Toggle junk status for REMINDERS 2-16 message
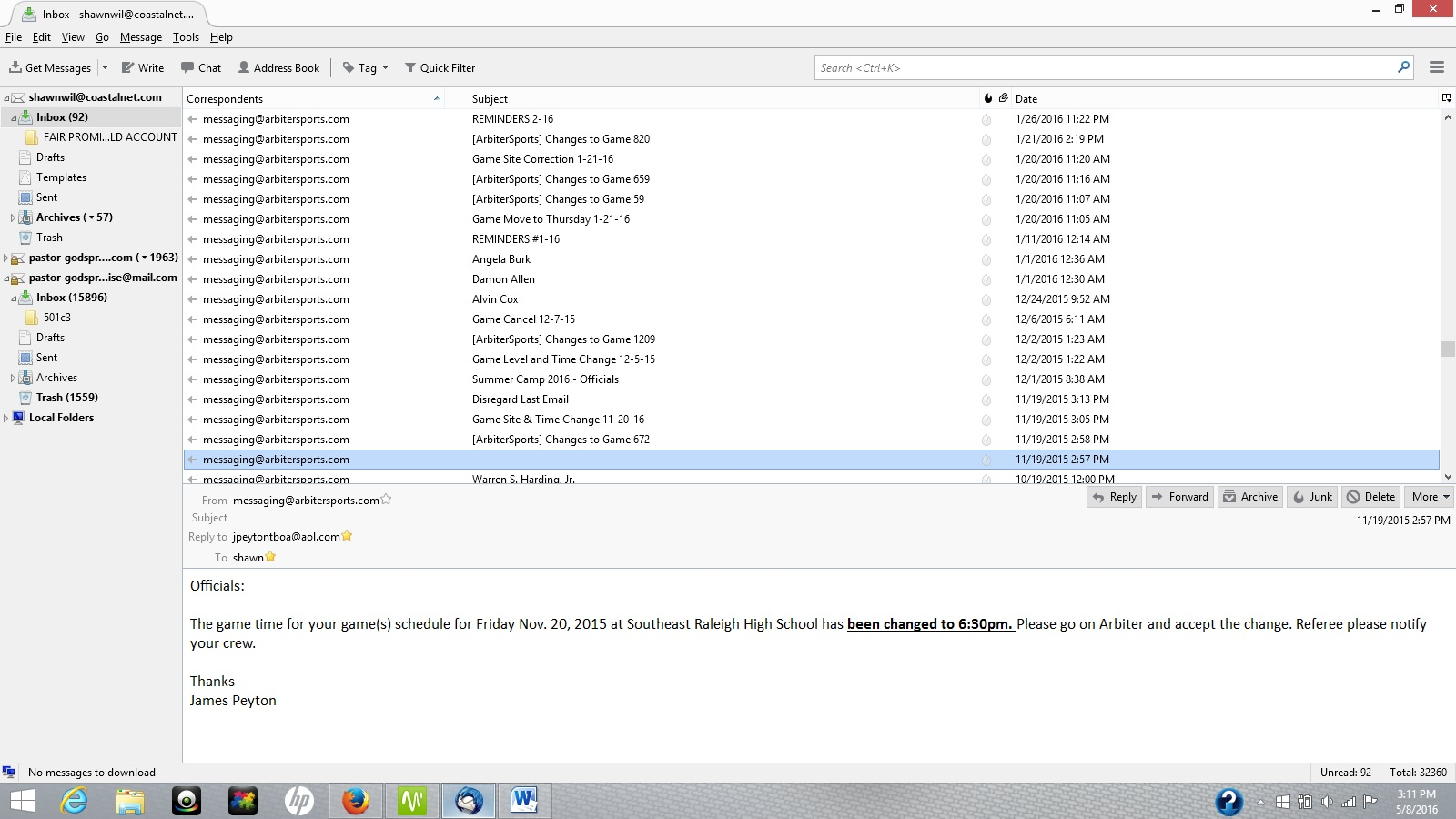1456x819 pixels. tap(986, 119)
